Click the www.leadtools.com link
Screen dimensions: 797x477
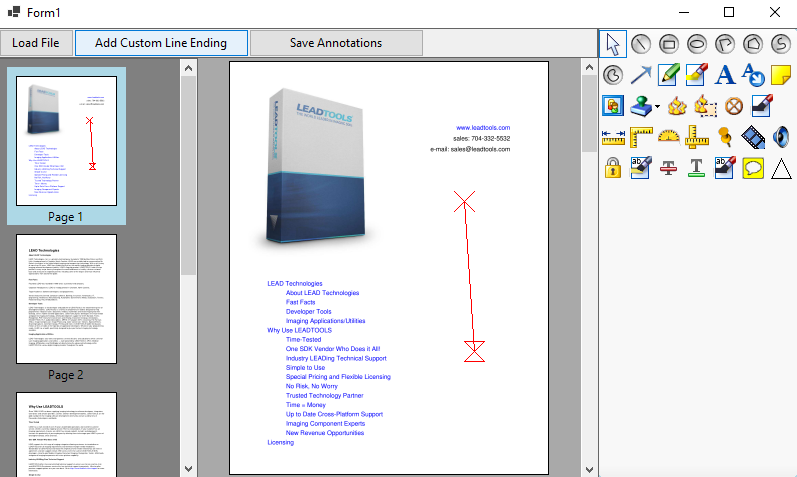pyautogui.click(x=483, y=128)
